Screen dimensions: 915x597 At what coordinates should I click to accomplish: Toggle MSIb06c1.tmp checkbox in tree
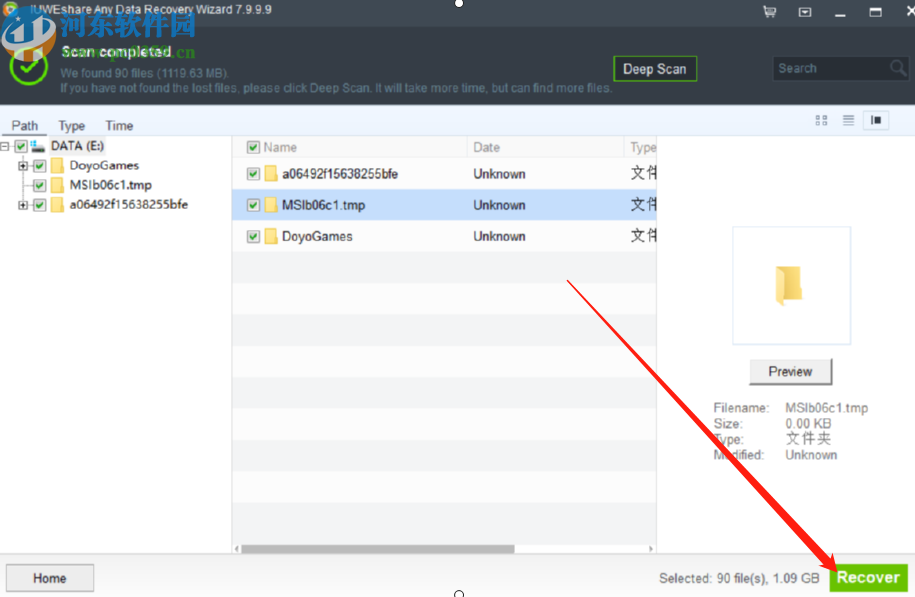point(40,186)
